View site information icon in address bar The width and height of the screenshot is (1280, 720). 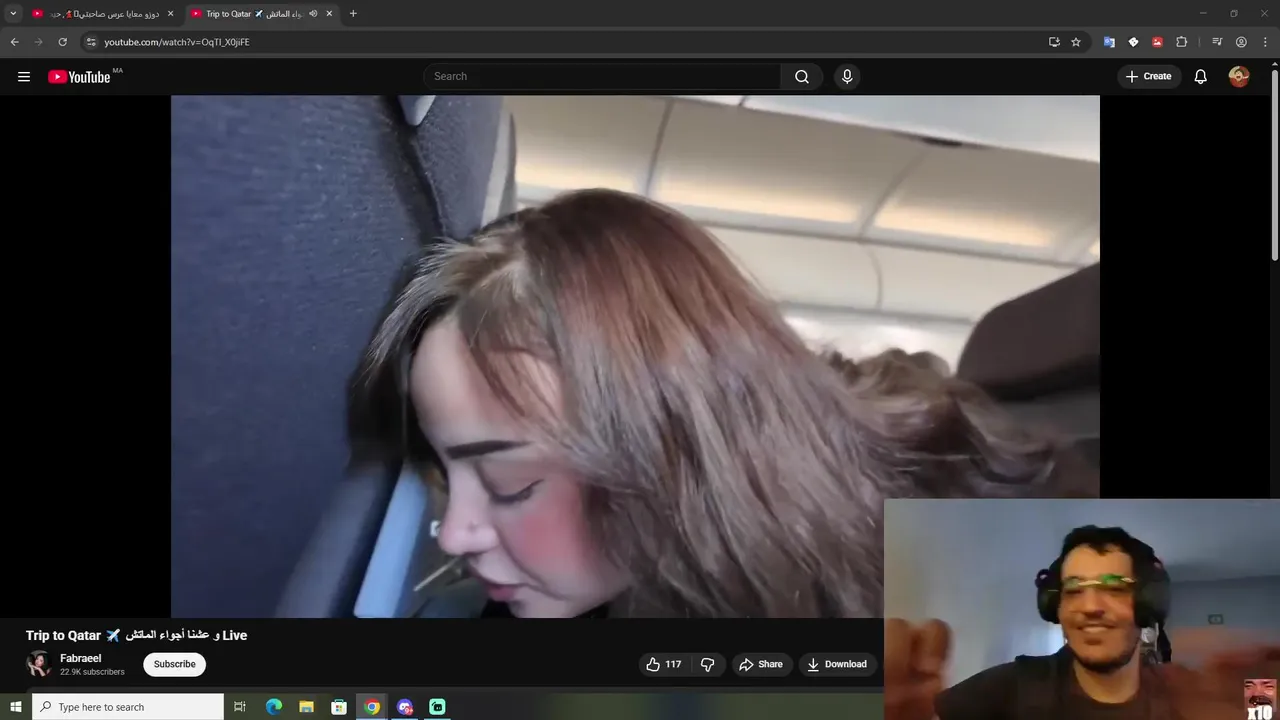click(x=91, y=42)
